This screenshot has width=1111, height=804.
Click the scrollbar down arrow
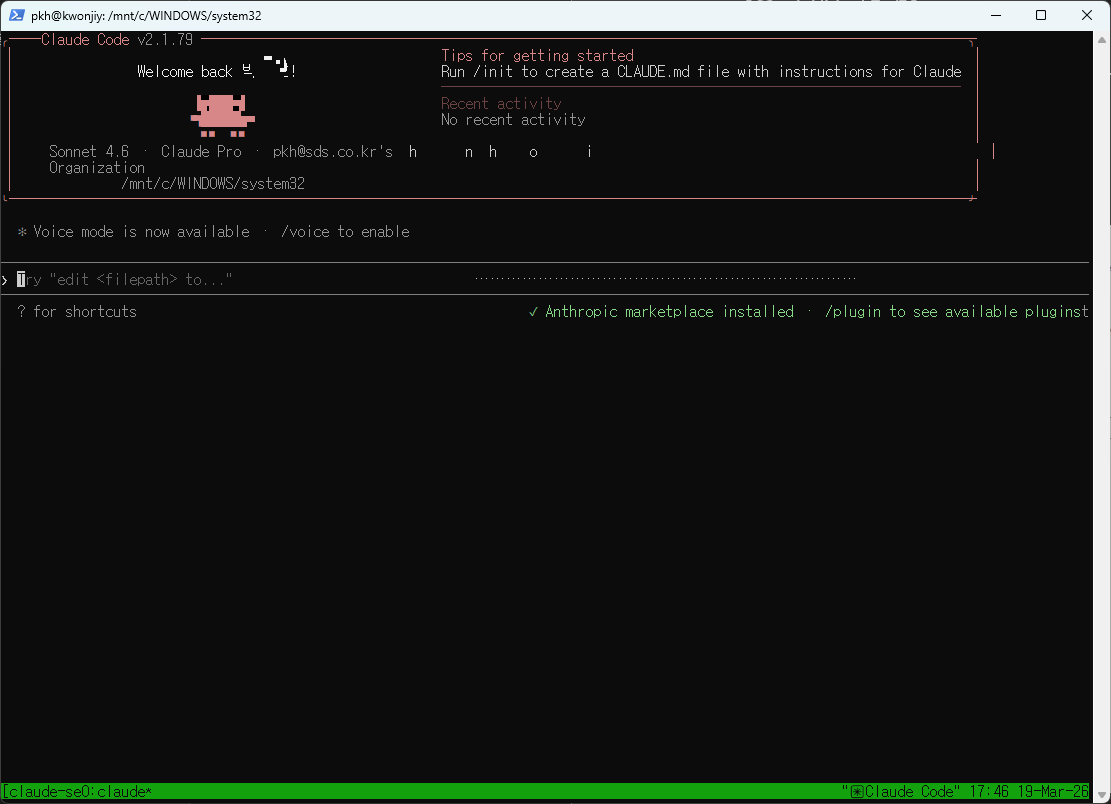click(x=1102, y=795)
